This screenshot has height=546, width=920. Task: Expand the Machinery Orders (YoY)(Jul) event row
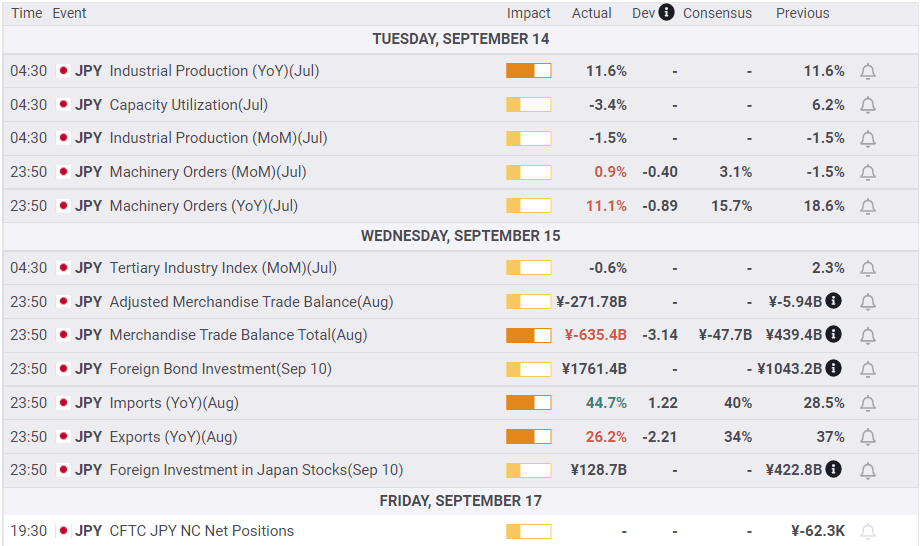pos(203,206)
